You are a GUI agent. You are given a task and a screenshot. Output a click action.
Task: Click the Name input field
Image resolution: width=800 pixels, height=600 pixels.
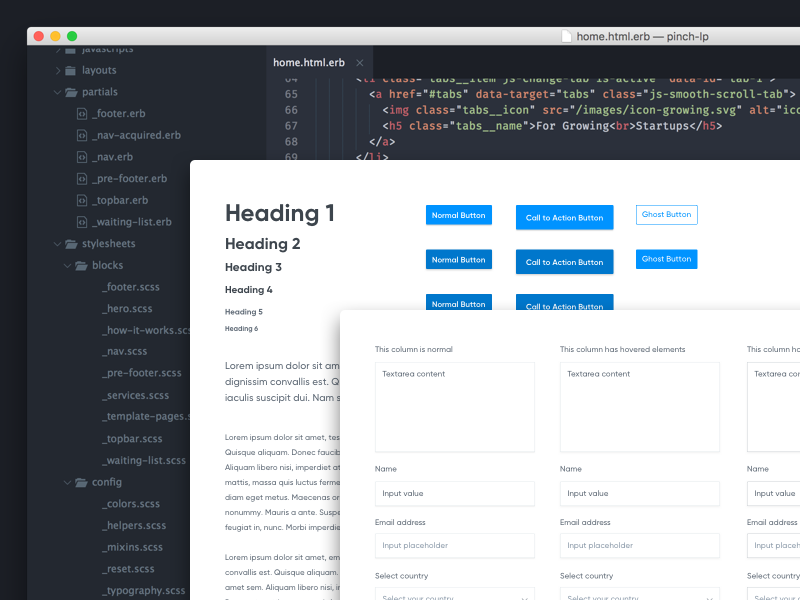454,493
